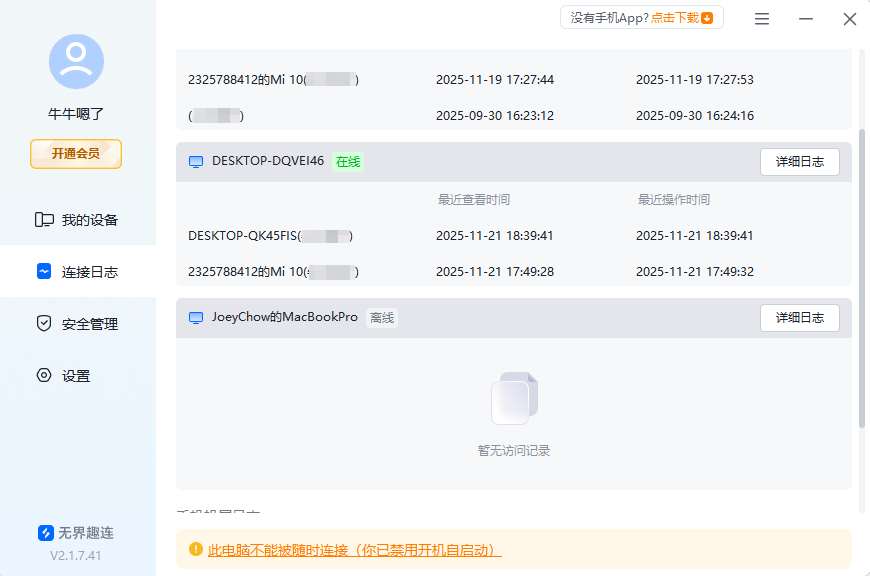Click the 连接日志 sidebar icon
Screen dimensions: 870x576
[43, 270]
